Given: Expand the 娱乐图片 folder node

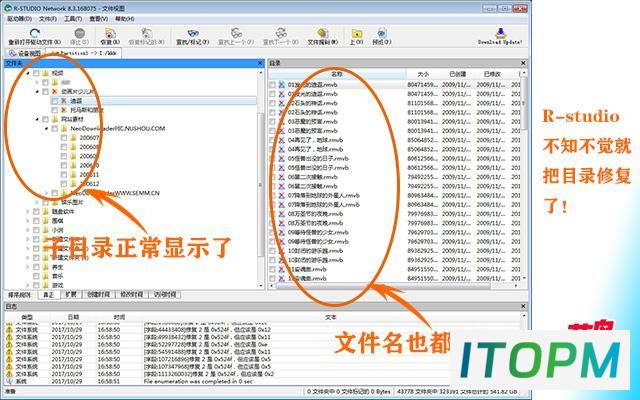Looking at the screenshot, I should [37, 202].
